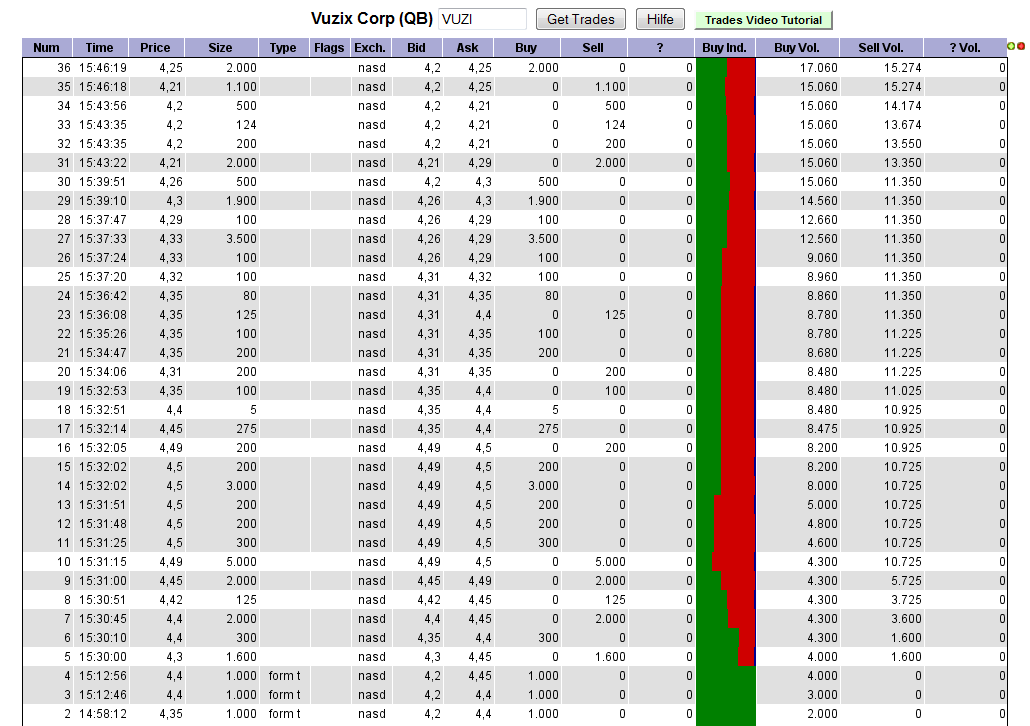
Task: Click time 14:58:12 in row 2
Action: tap(103, 715)
